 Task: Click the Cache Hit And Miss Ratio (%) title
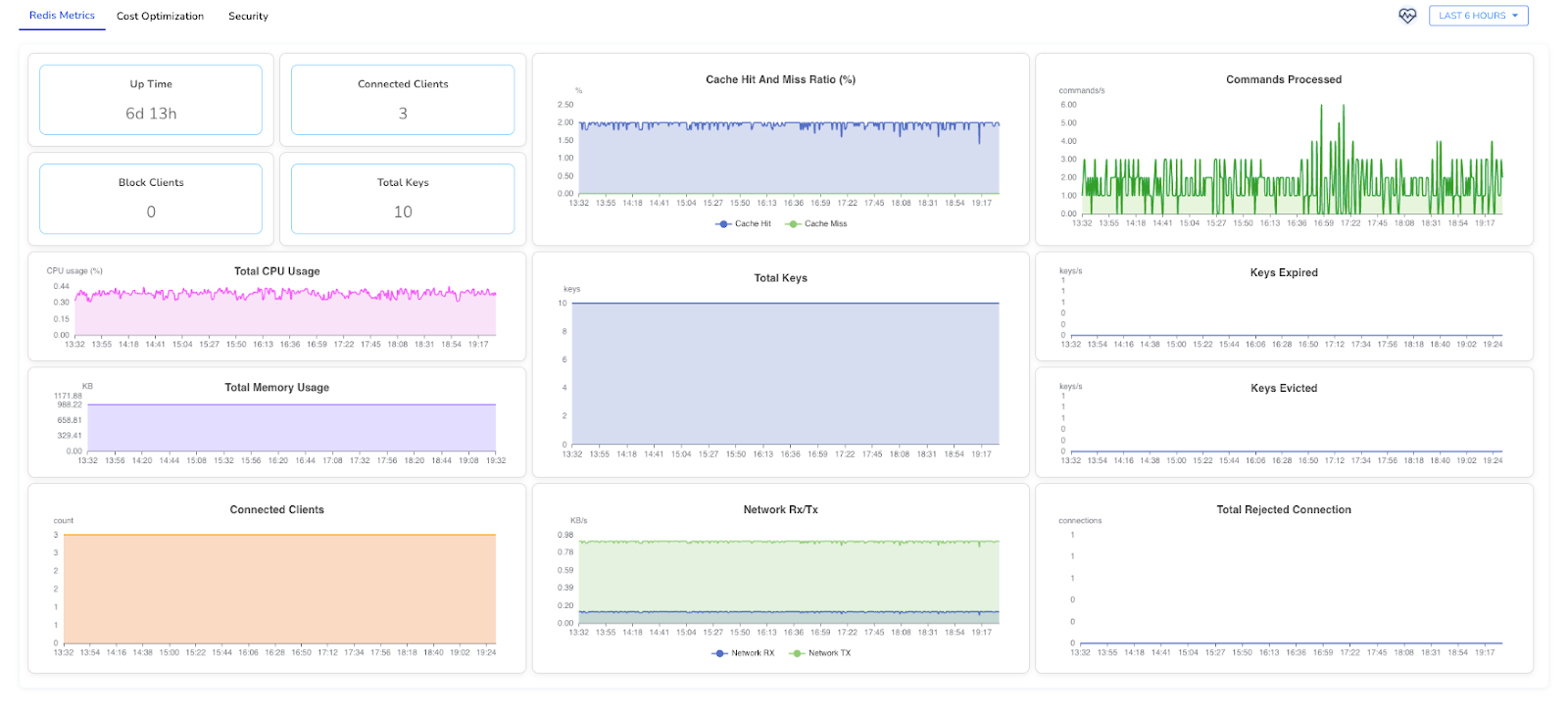781,79
